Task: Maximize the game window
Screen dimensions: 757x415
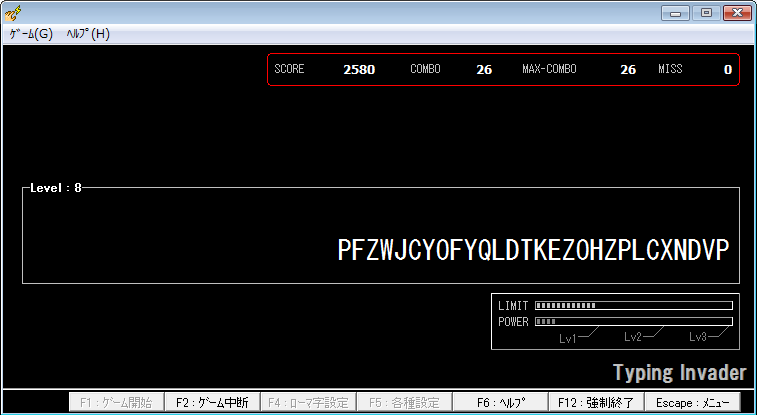Action: click(706, 13)
